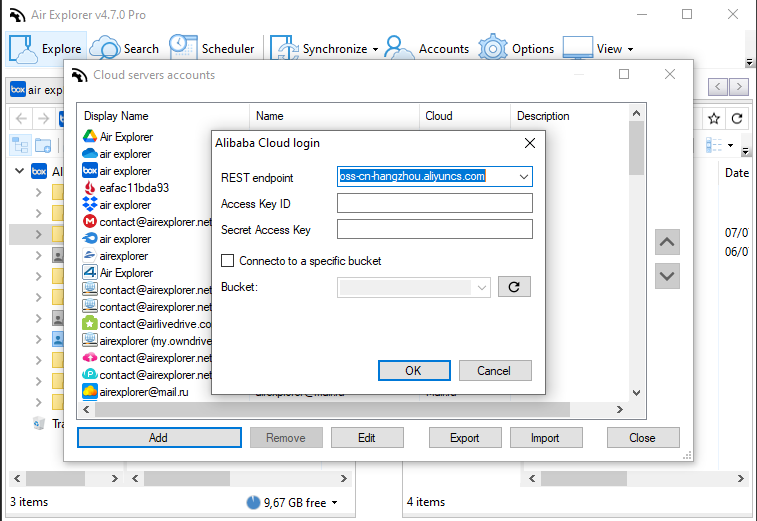The image size is (757, 521).
Task: Select the contact@airlivedrive.co account icon
Action: (90, 324)
